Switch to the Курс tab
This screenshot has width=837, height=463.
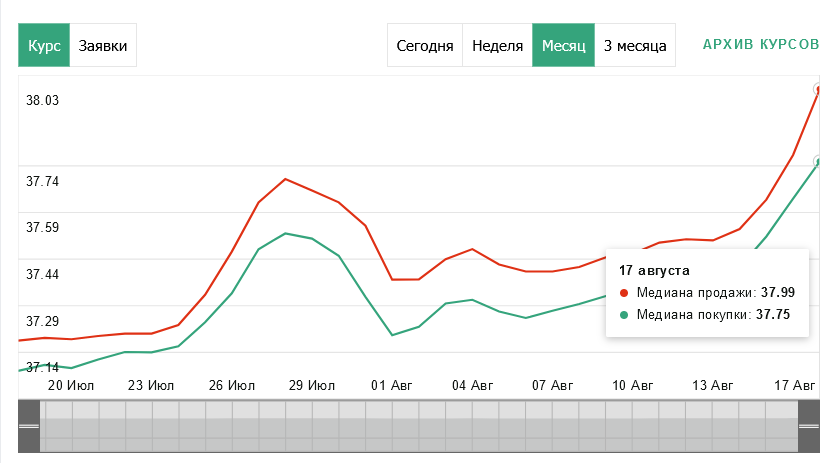click(44, 46)
